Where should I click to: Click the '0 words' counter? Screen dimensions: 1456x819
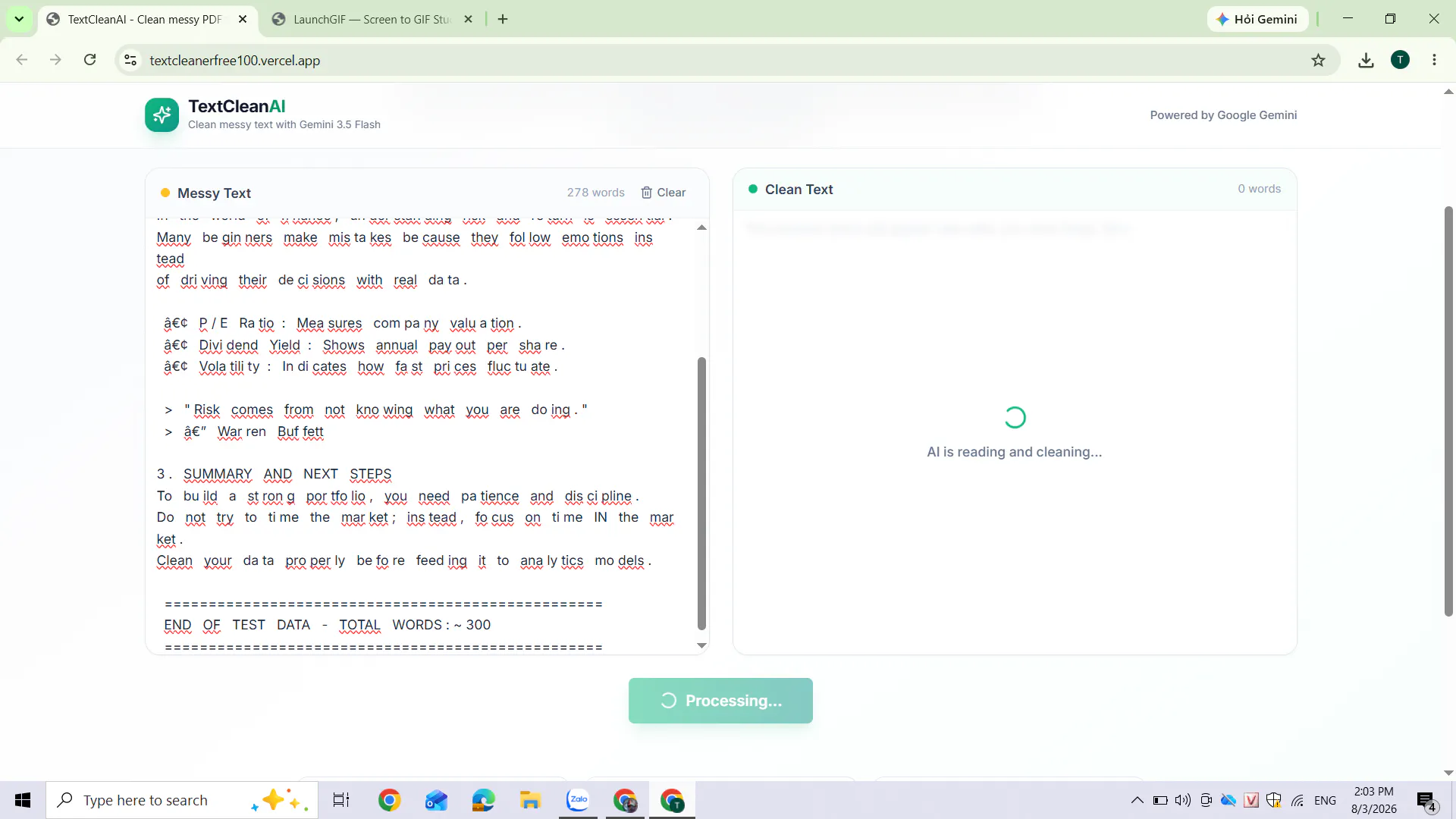click(x=1259, y=189)
